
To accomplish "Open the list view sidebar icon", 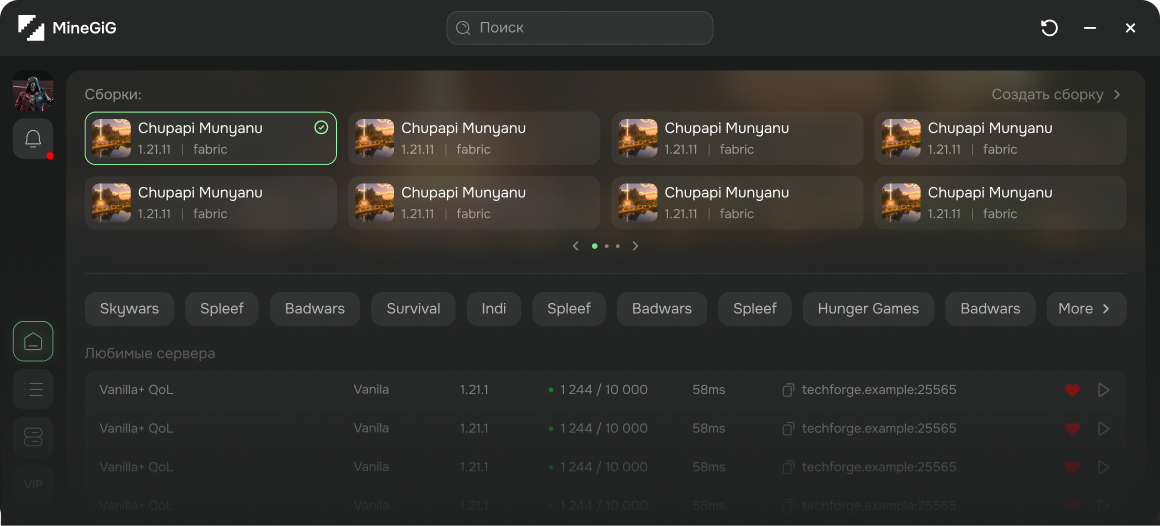I will coord(33,389).
